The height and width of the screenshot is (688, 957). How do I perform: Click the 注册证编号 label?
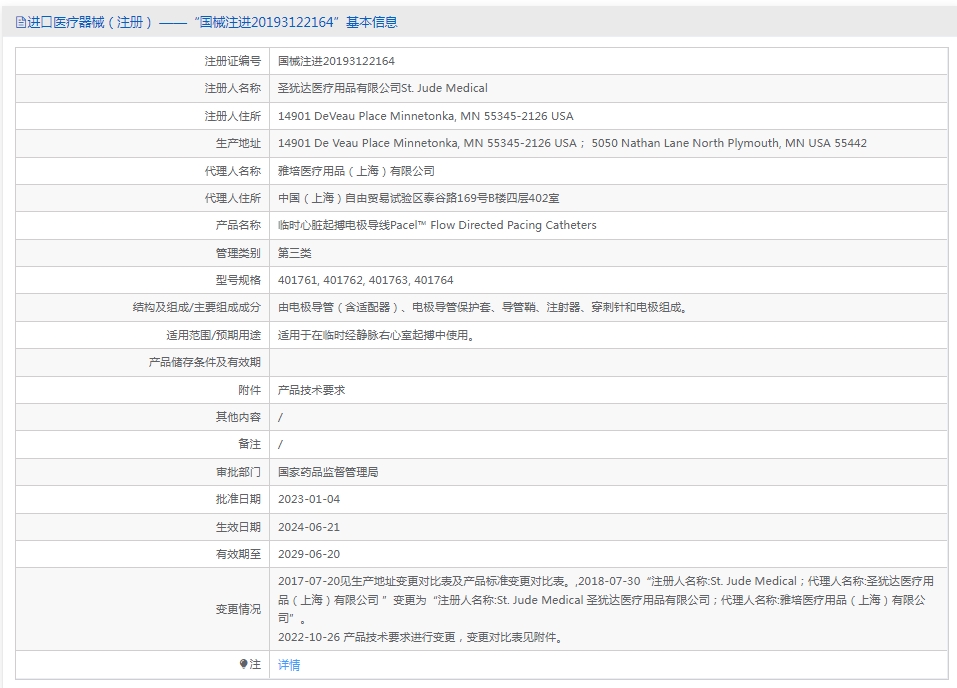pos(233,61)
